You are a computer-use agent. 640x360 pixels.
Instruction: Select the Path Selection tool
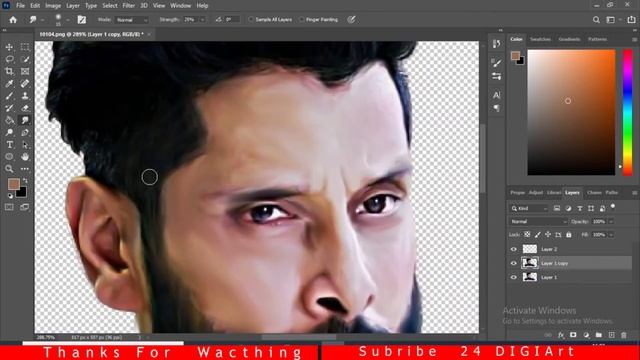(x=25, y=145)
